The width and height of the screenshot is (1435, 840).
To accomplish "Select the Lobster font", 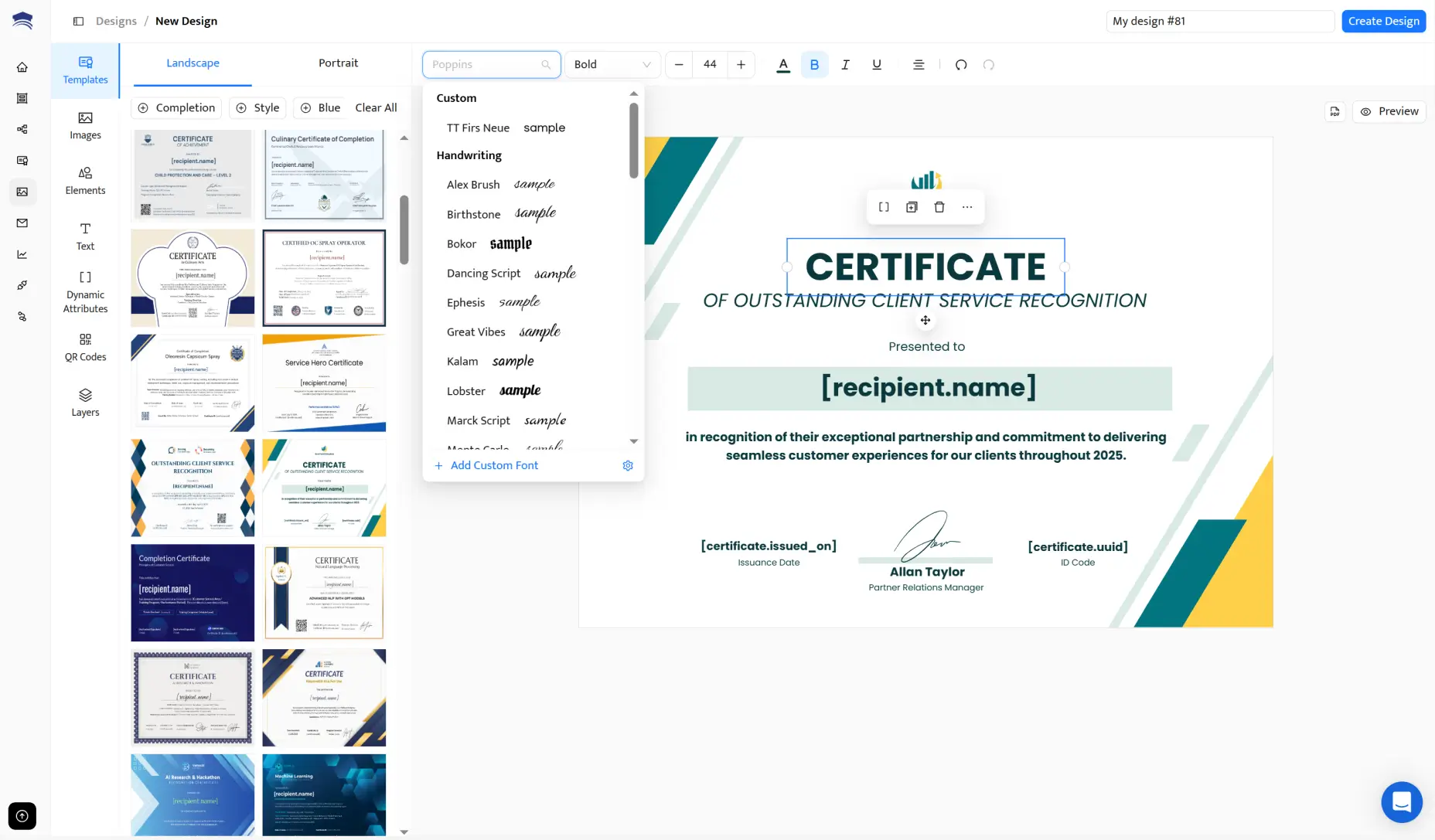I will click(x=466, y=391).
